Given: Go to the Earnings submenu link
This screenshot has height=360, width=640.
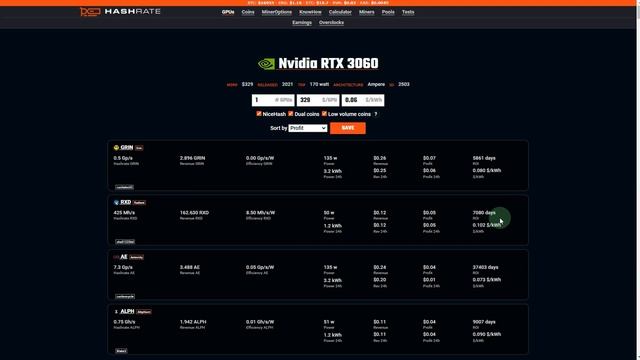Looking at the screenshot, I should pos(302,23).
